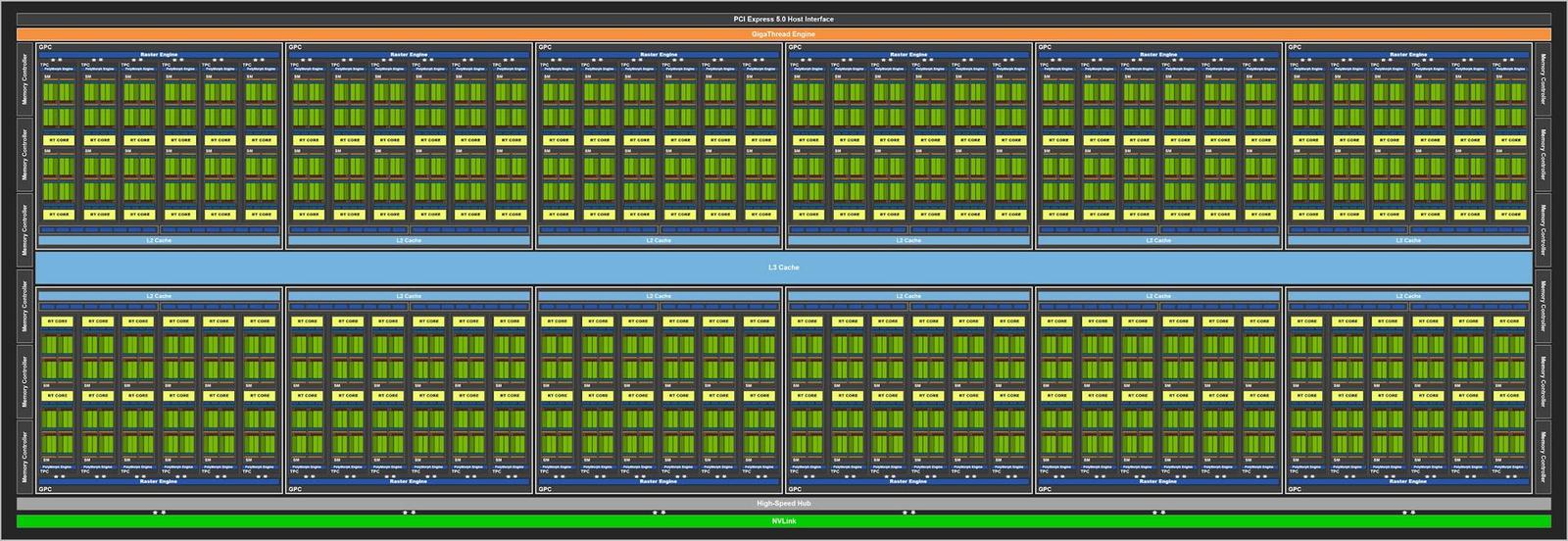Click the top-left GPC's Raster Engine bar
The height and width of the screenshot is (541, 1568).
pyautogui.click(x=159, y=55)
